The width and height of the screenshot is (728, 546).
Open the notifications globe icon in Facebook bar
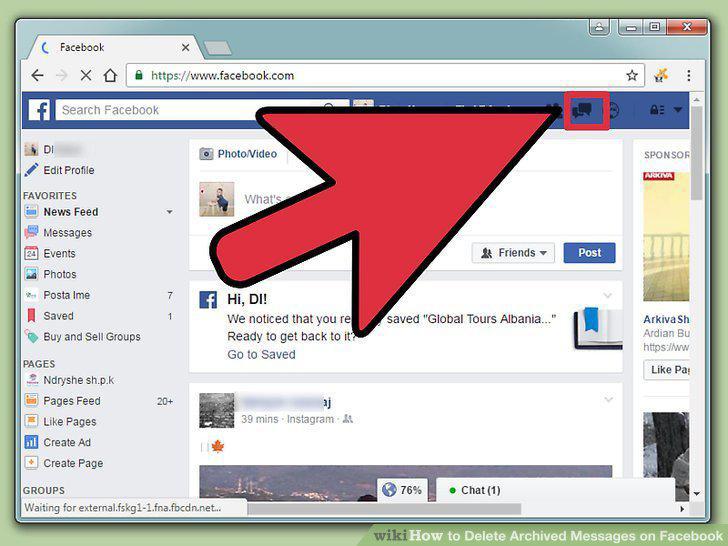[613, 110]
